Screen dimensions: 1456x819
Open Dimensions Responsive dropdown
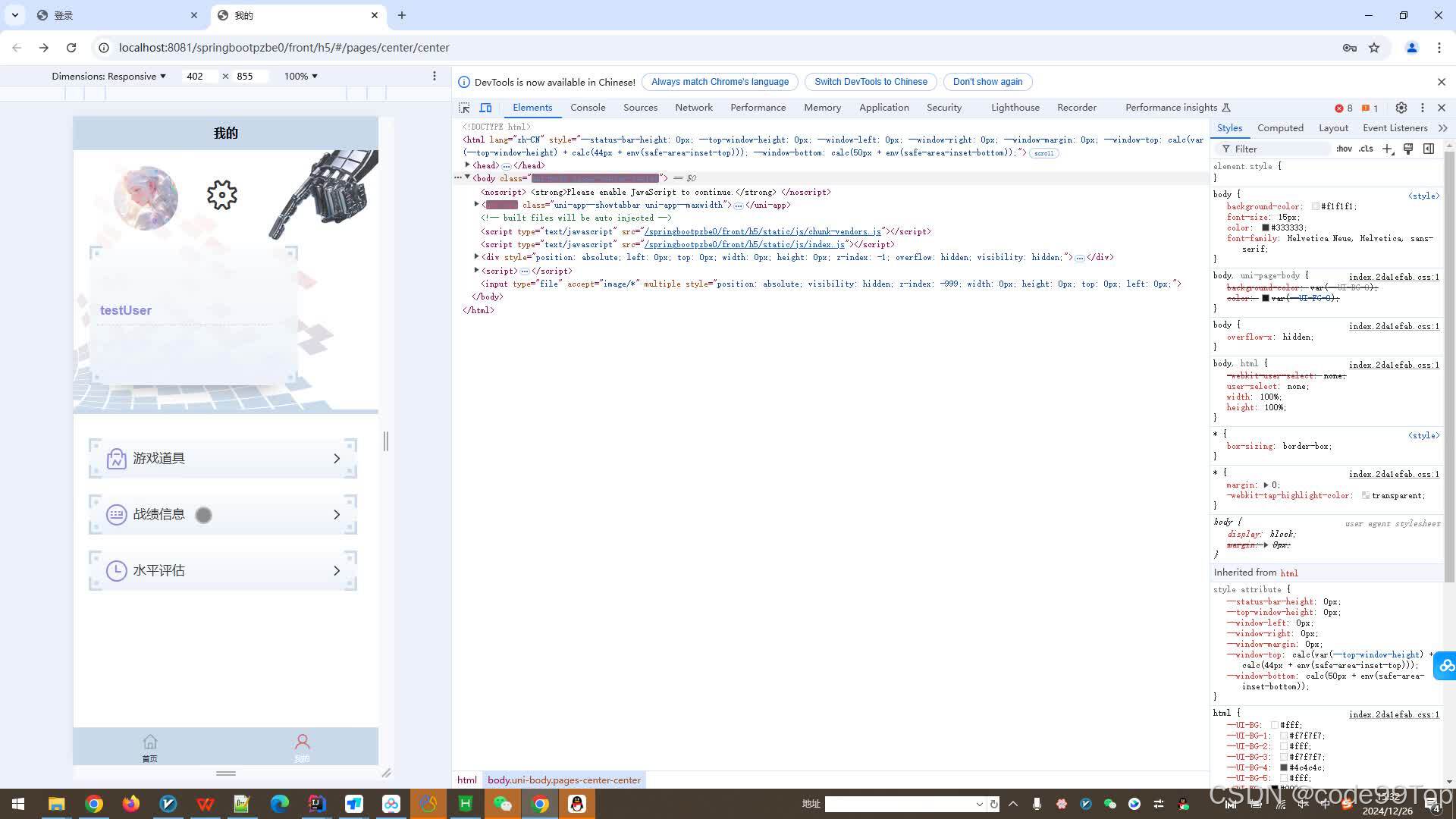click(108, 76)
